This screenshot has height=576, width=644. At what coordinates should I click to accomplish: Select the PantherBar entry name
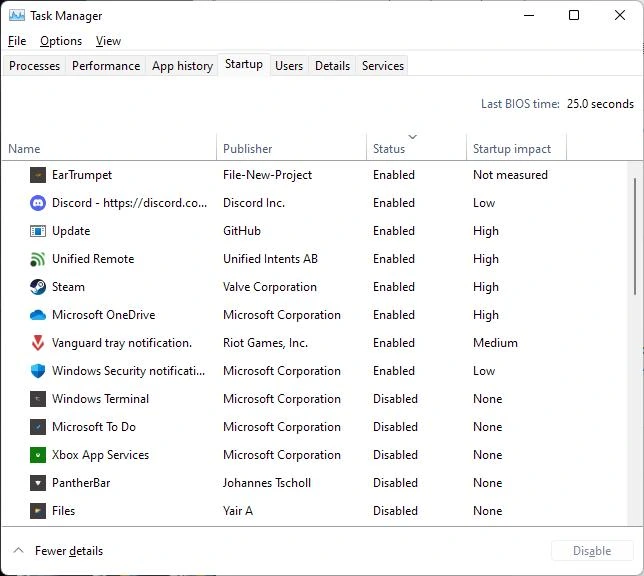tap(81, 483)
